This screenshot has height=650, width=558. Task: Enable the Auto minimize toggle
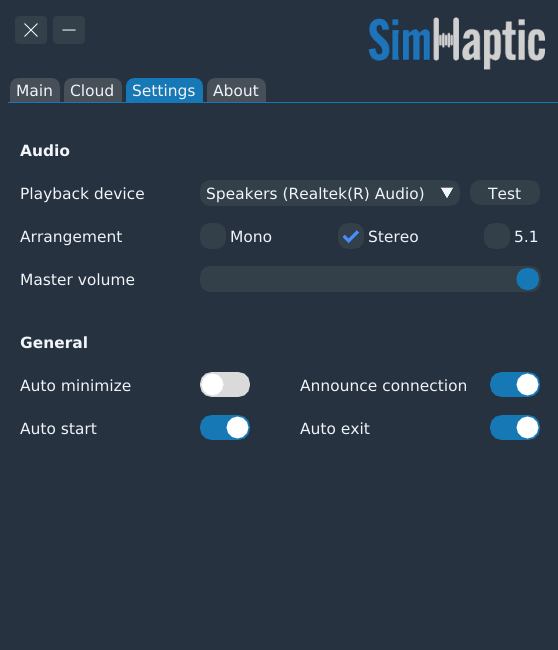pos(225,385)
